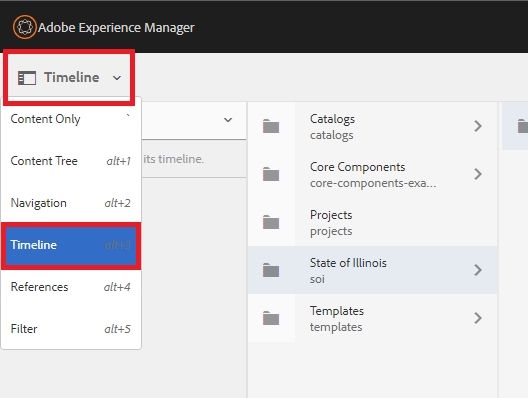Select the State of Illinois title
528x398 pixels.
pyautogui.click(x=348, y=263)
